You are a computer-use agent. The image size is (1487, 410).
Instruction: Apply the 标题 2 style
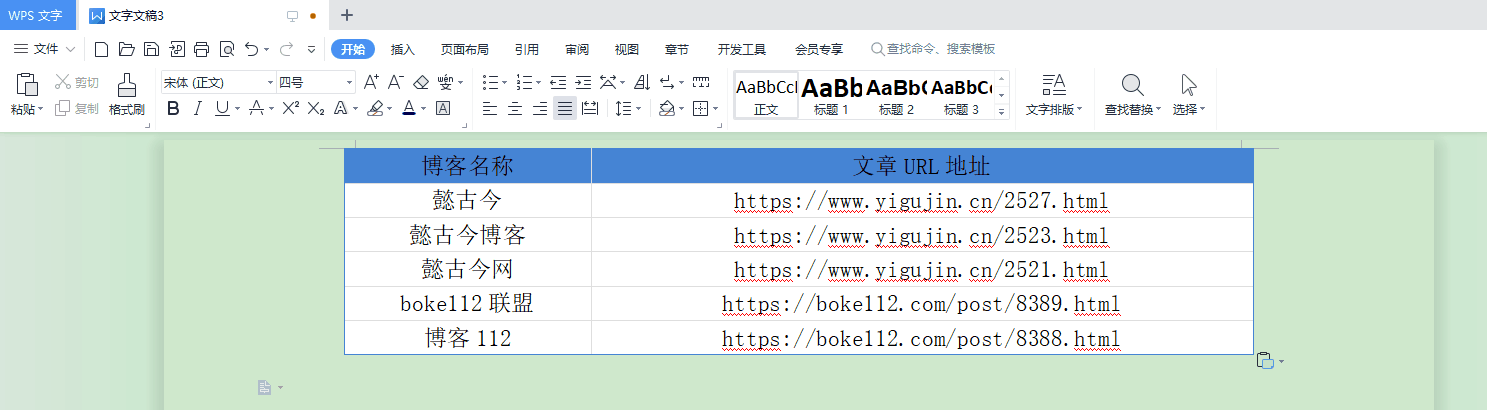897,96
